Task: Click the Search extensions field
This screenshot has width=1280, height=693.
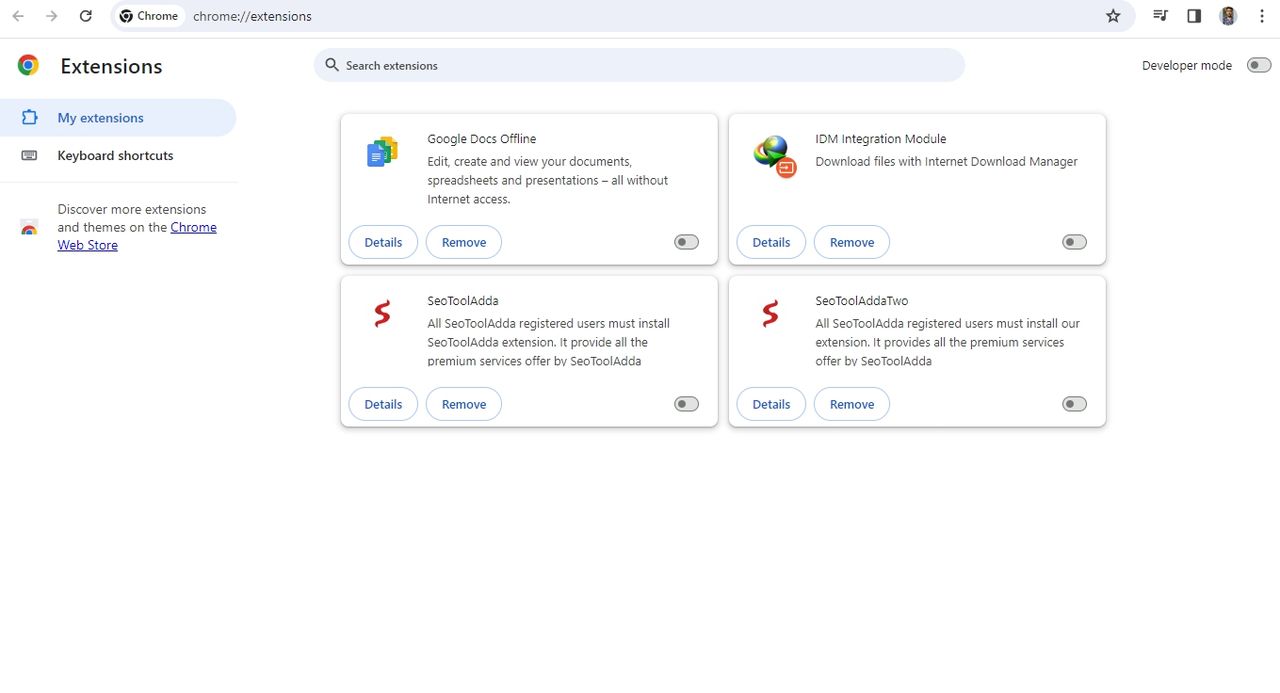Action: pyautogui.click(x=640, y=65)
